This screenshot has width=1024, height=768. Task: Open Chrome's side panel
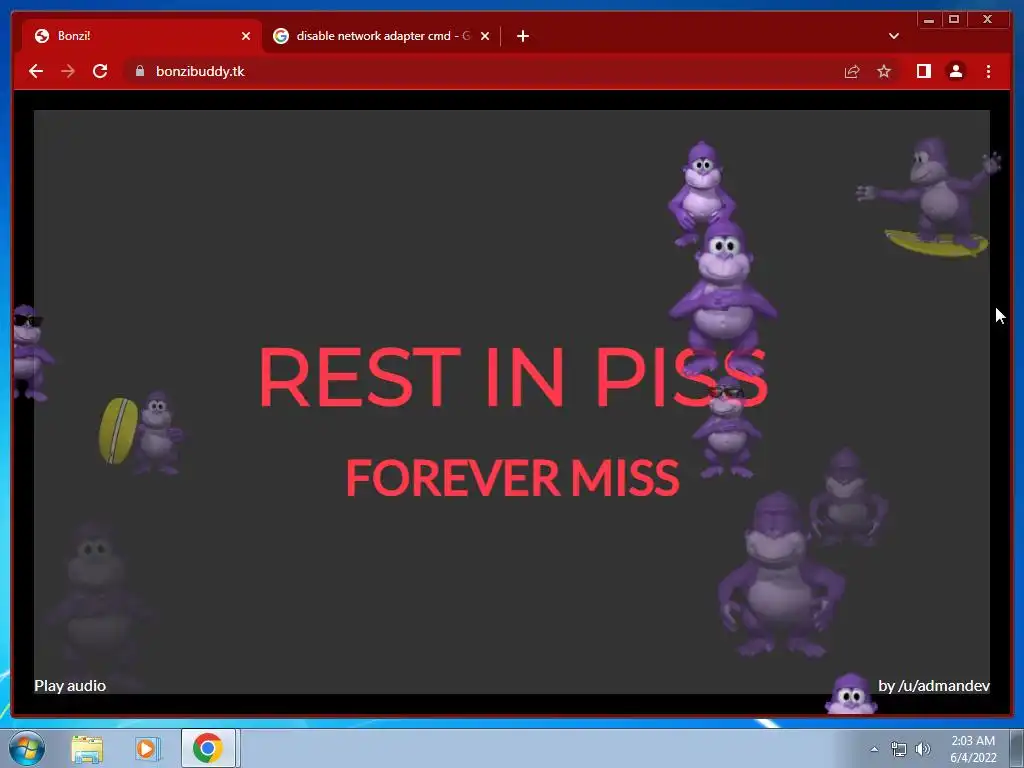[x=923, y=71]
